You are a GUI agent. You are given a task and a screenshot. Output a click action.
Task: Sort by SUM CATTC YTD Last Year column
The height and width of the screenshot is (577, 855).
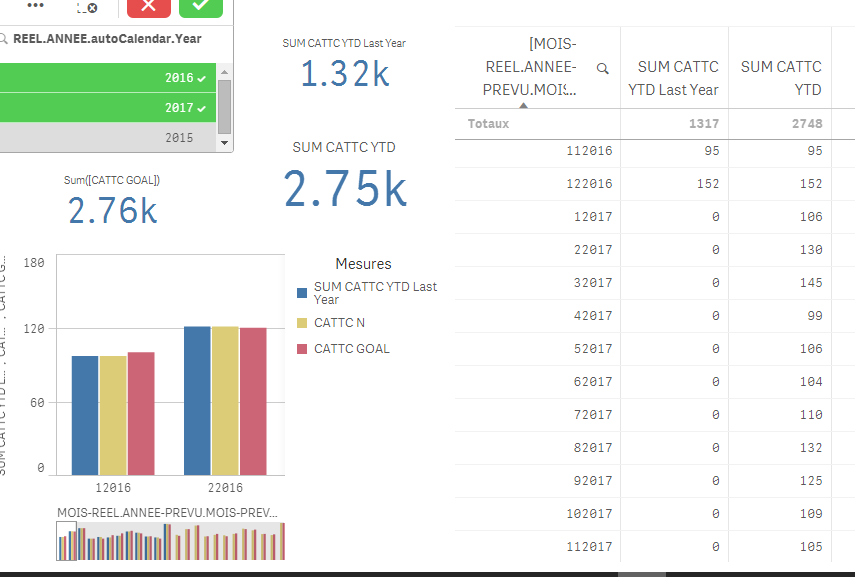click(673, 78)
